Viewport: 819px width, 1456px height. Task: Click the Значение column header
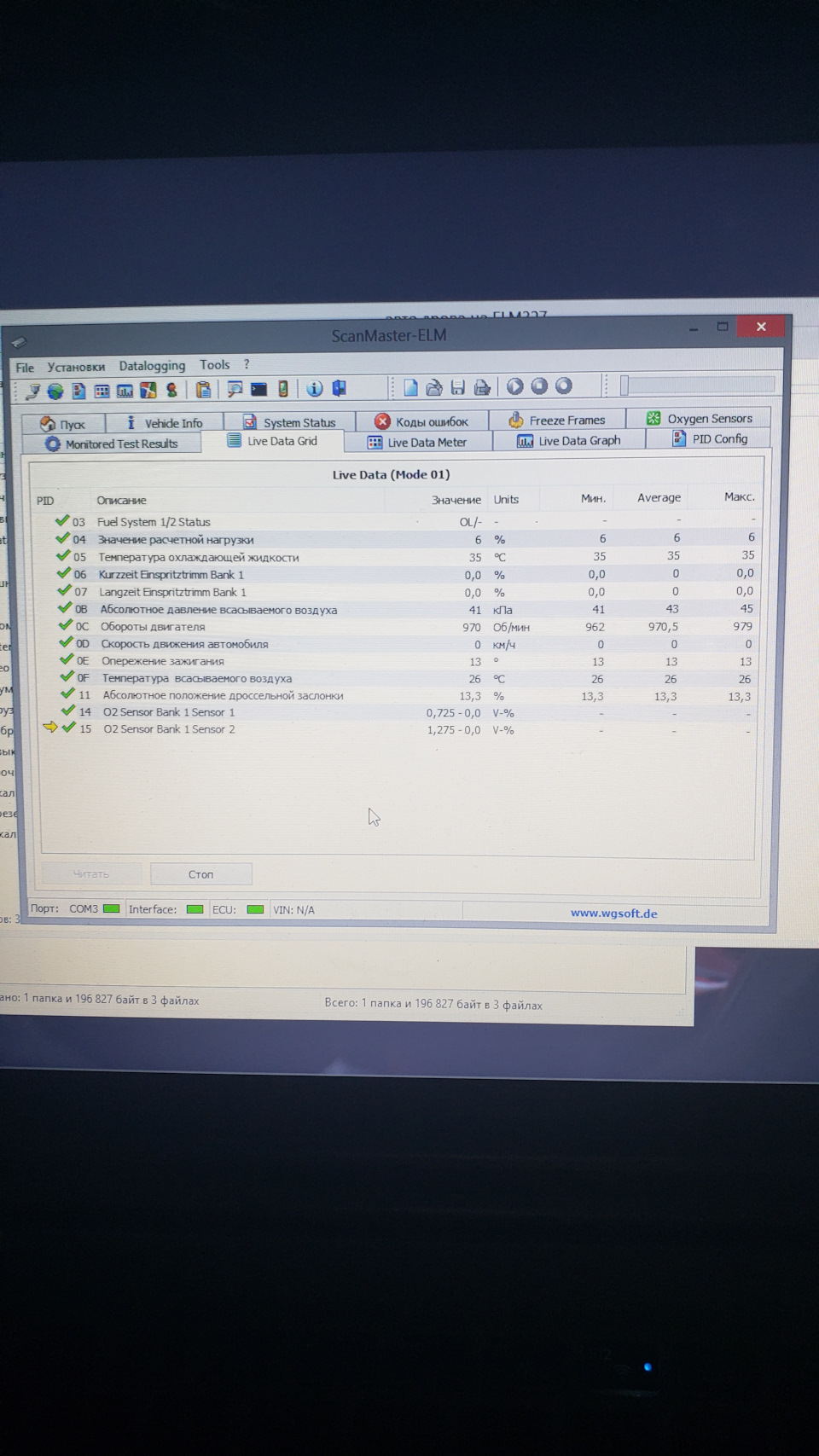(456, 500)
